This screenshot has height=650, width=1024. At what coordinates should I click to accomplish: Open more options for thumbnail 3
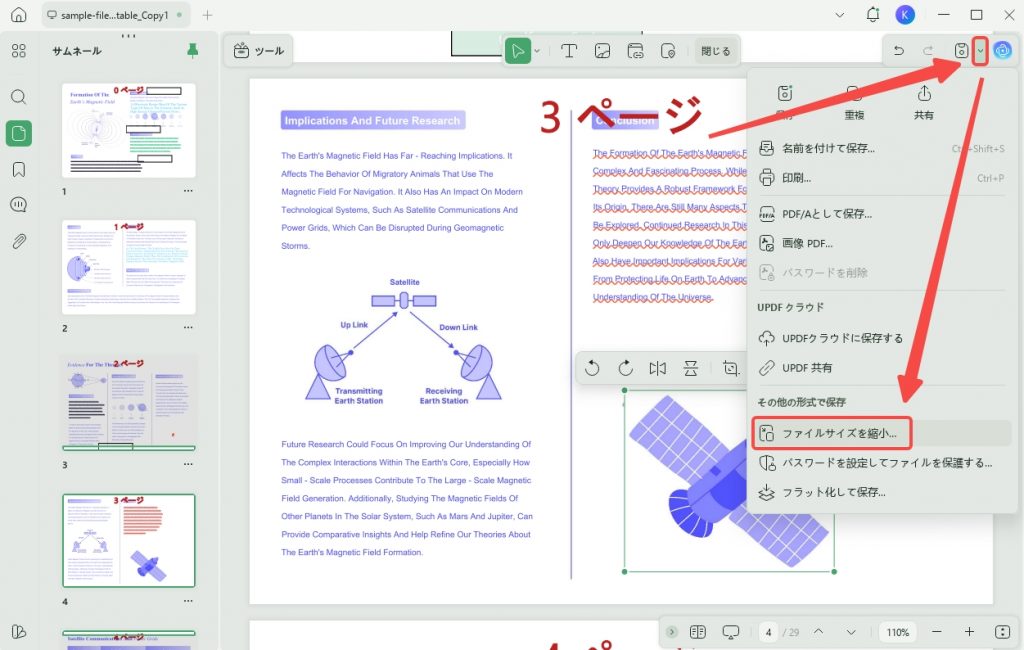point(188,464)
